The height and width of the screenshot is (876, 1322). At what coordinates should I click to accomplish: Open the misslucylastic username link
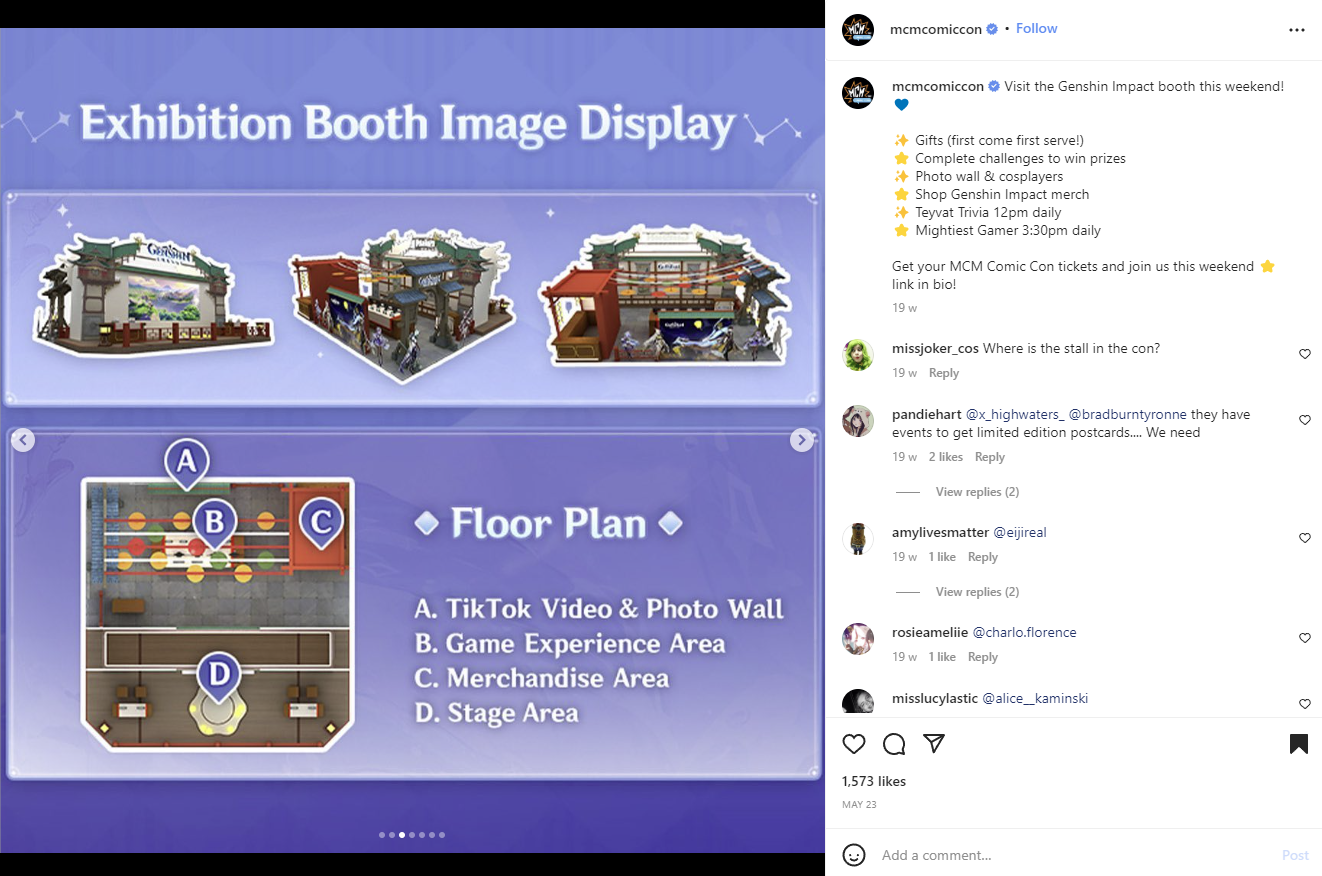pos(935,698)
